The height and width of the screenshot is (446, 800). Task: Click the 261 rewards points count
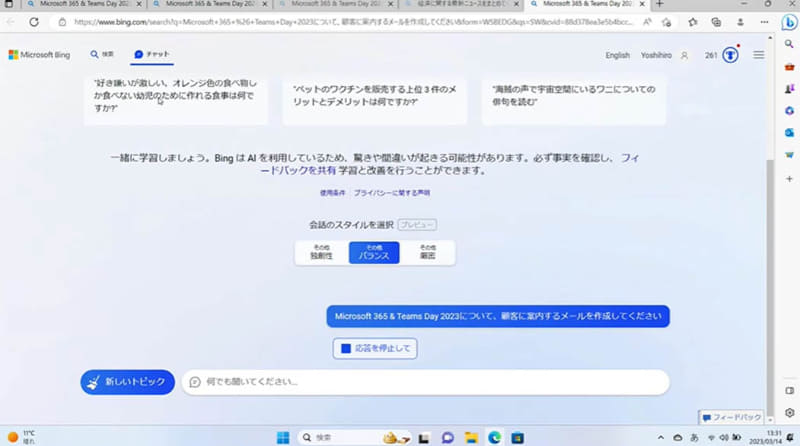[711, 55]
